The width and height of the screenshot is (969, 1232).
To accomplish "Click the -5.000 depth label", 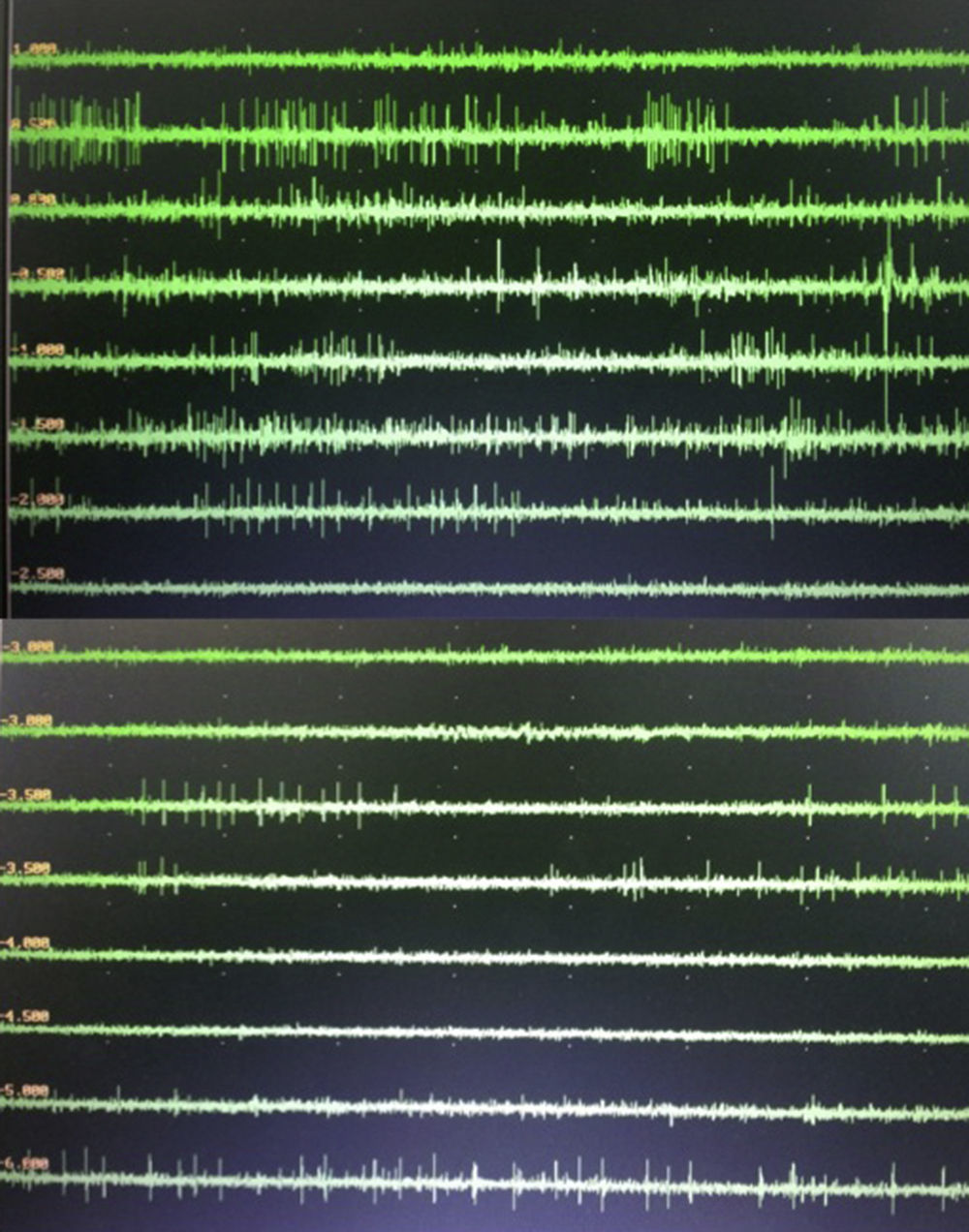I will coord(29,1090).
